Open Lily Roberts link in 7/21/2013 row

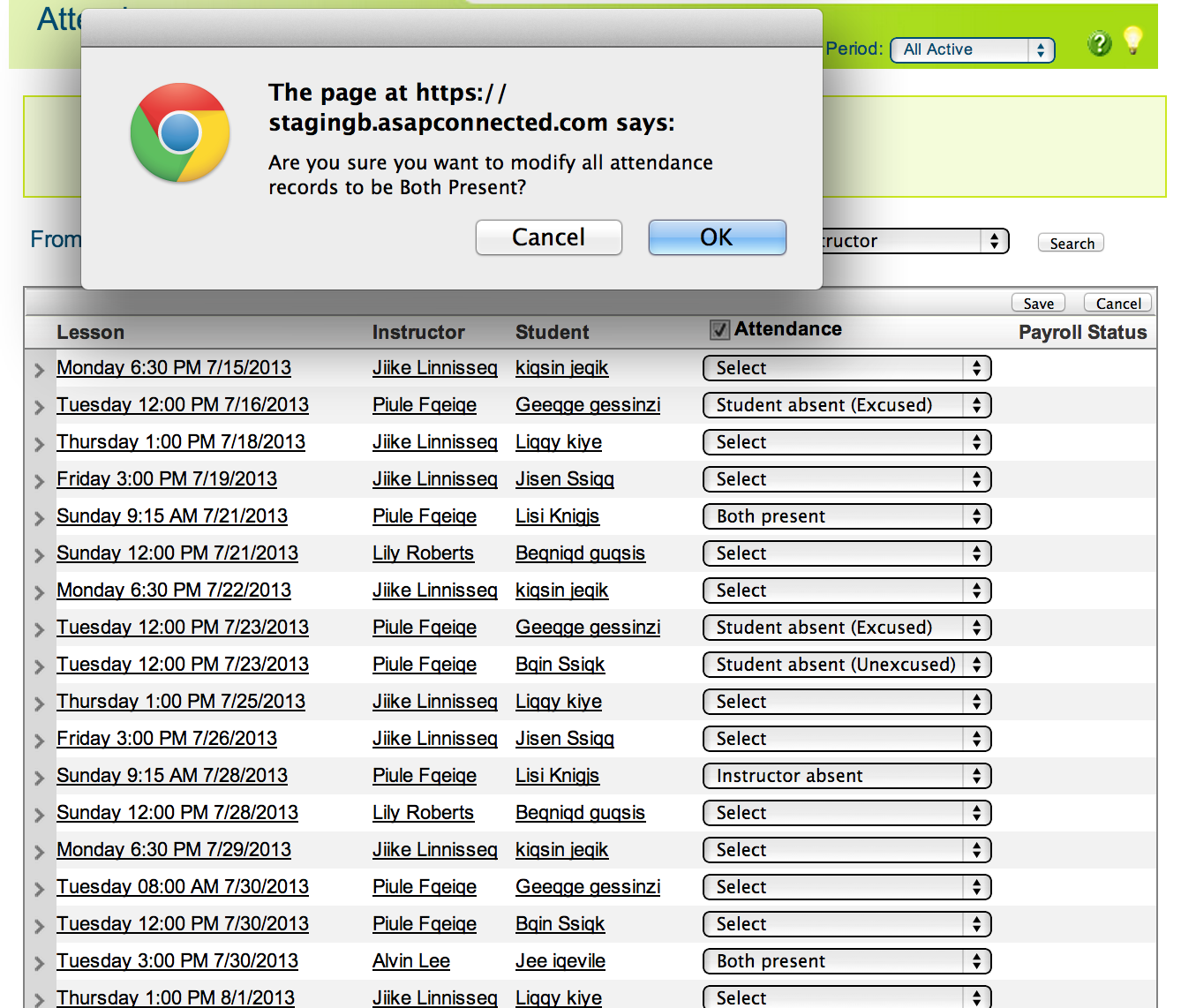tap(423, 553)
